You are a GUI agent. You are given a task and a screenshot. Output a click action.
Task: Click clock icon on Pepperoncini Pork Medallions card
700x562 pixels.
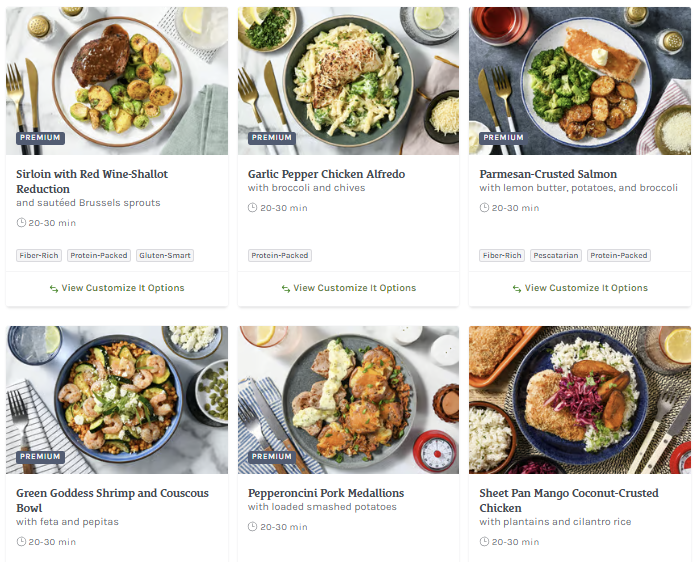[x=253, y=527]
